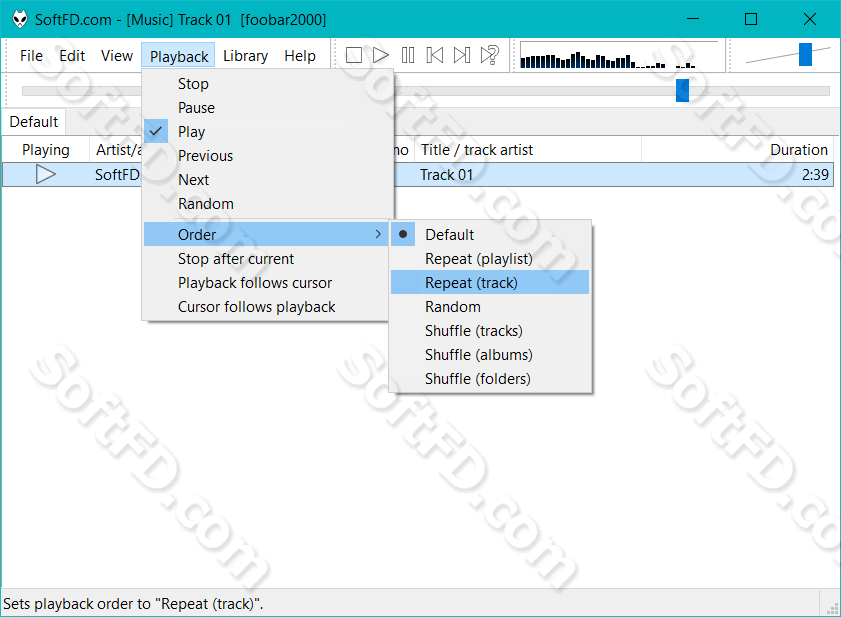The image size is (841, 617).
Task: Open the Help menu
Action: pyautogui.click(x=300, y=56)
